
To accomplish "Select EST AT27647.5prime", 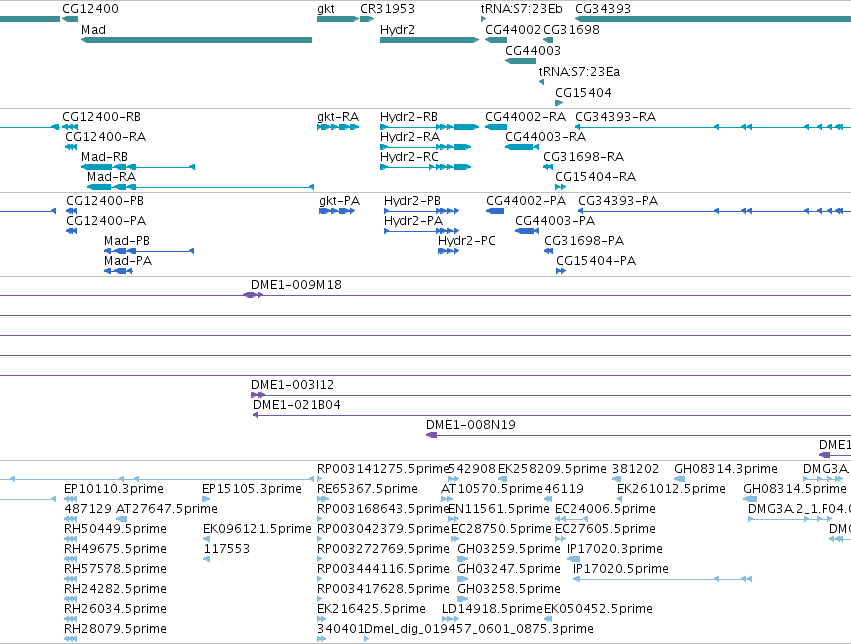I will (167, 509).
